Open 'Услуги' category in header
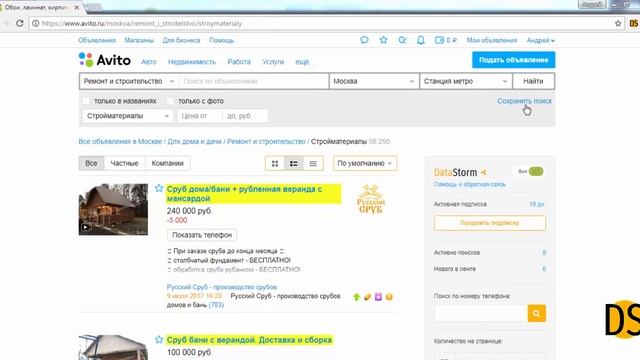 pos(273,62)
